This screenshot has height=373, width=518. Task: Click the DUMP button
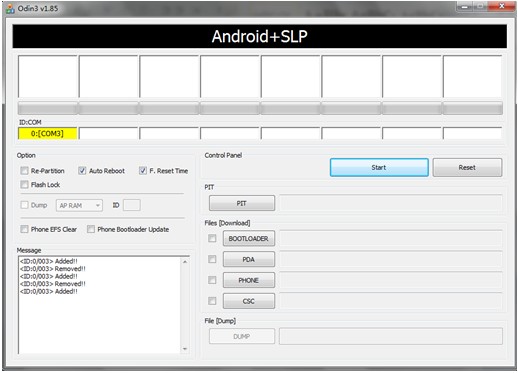pos(242,336)
